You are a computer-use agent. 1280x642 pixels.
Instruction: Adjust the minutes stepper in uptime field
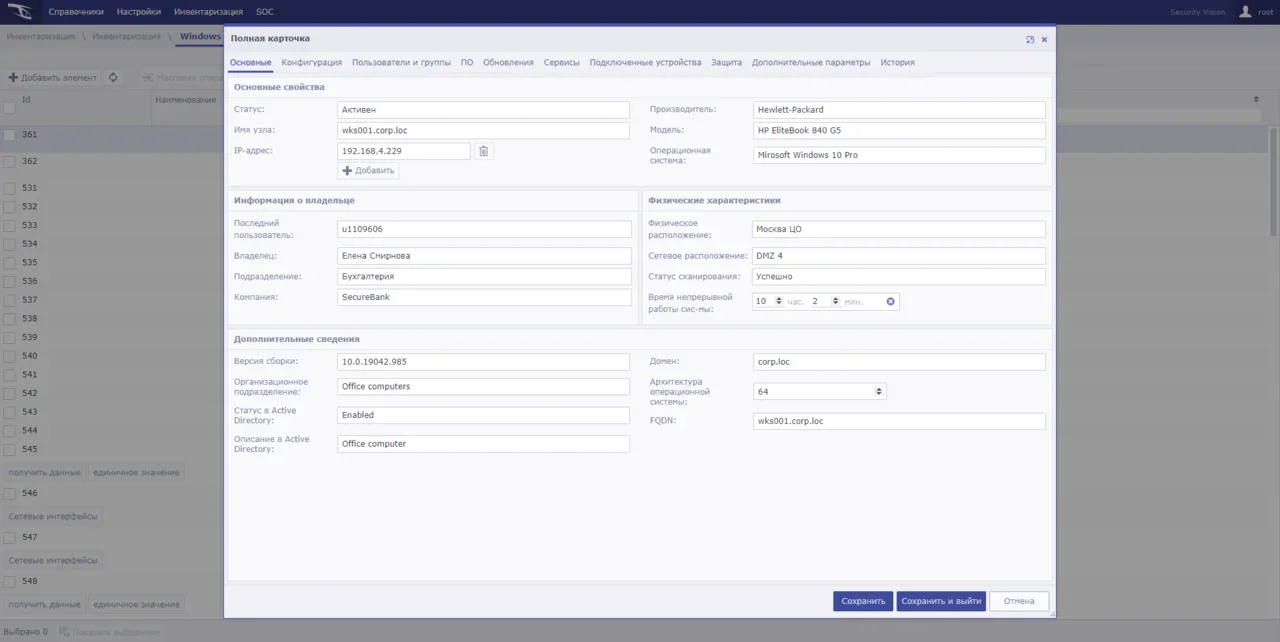(835, 301)
